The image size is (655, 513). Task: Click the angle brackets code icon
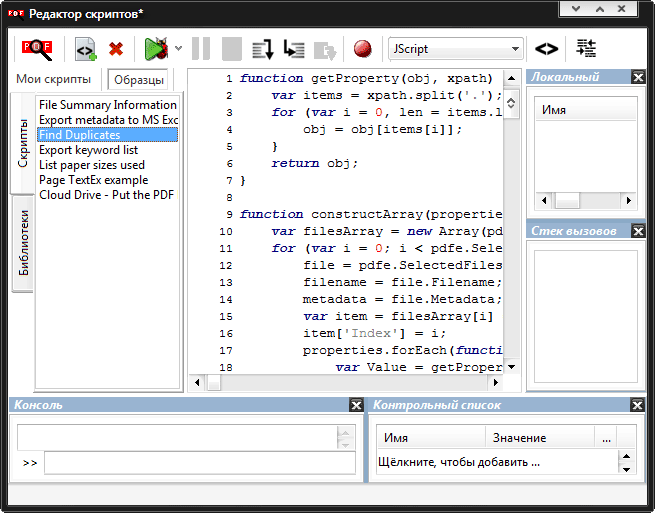(x=546, y=49)
